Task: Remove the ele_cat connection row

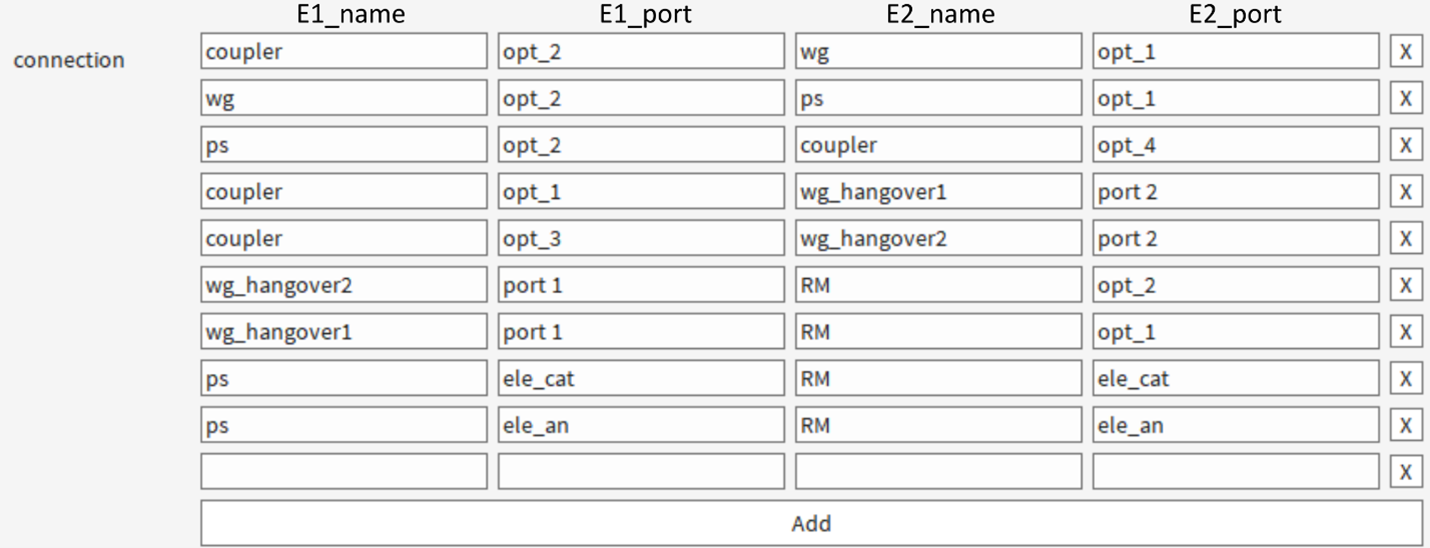Action: pos(1406,379)
